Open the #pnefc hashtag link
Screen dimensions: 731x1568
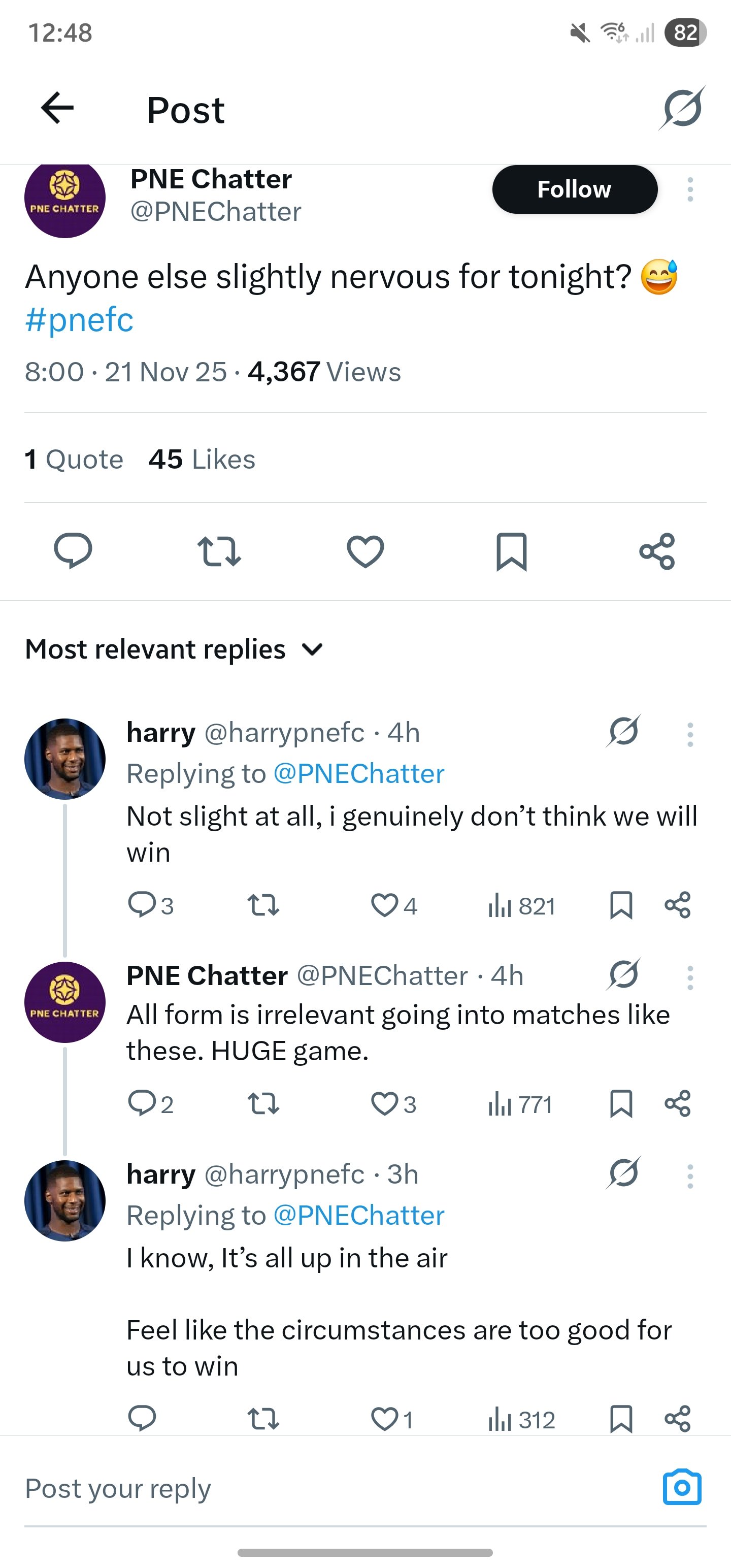[79, 319]
